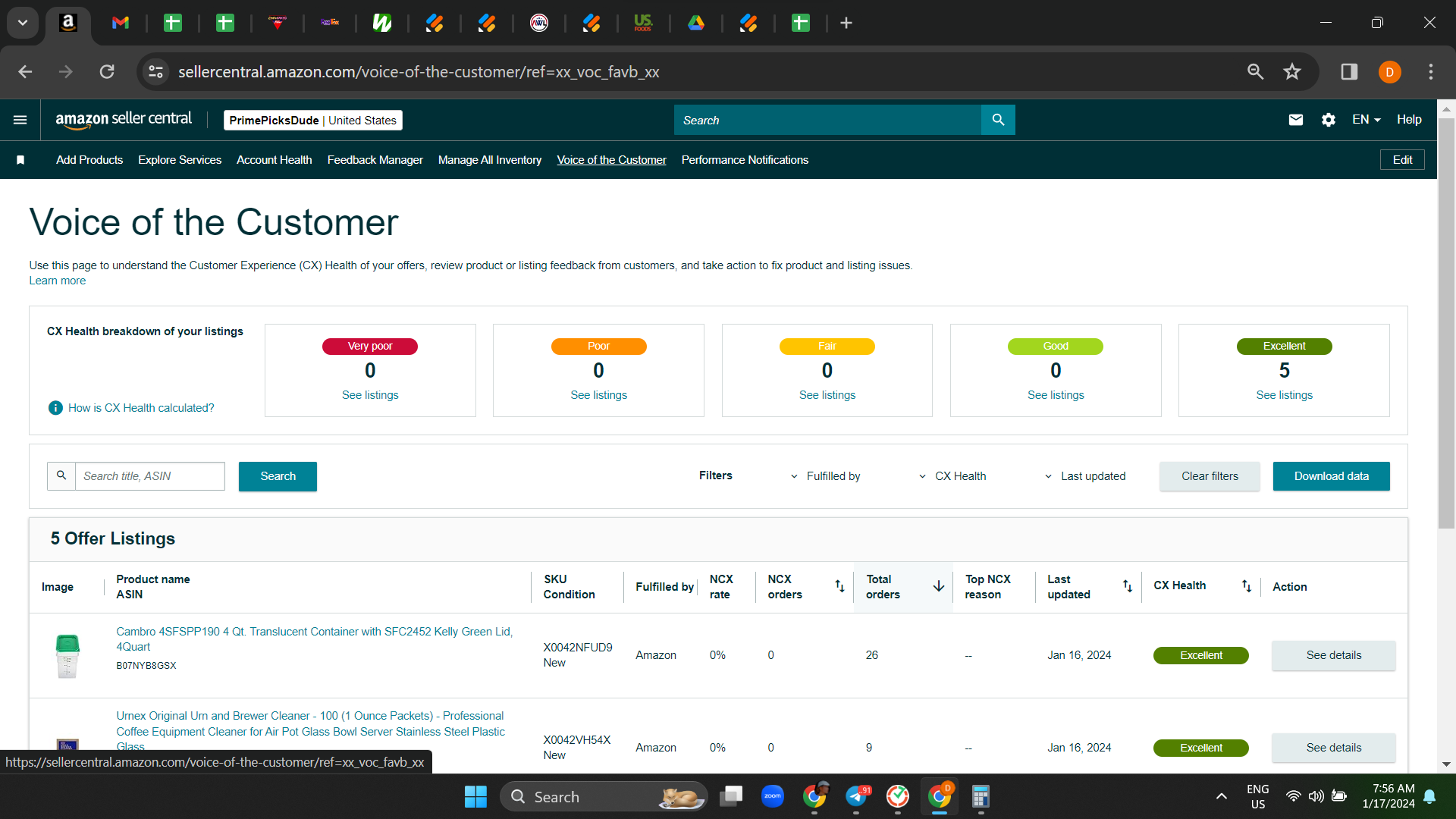Click the teal Search button next to ASIN field
The height and width of the screenshot is (819, 1456).
click(x=278, y=476)
